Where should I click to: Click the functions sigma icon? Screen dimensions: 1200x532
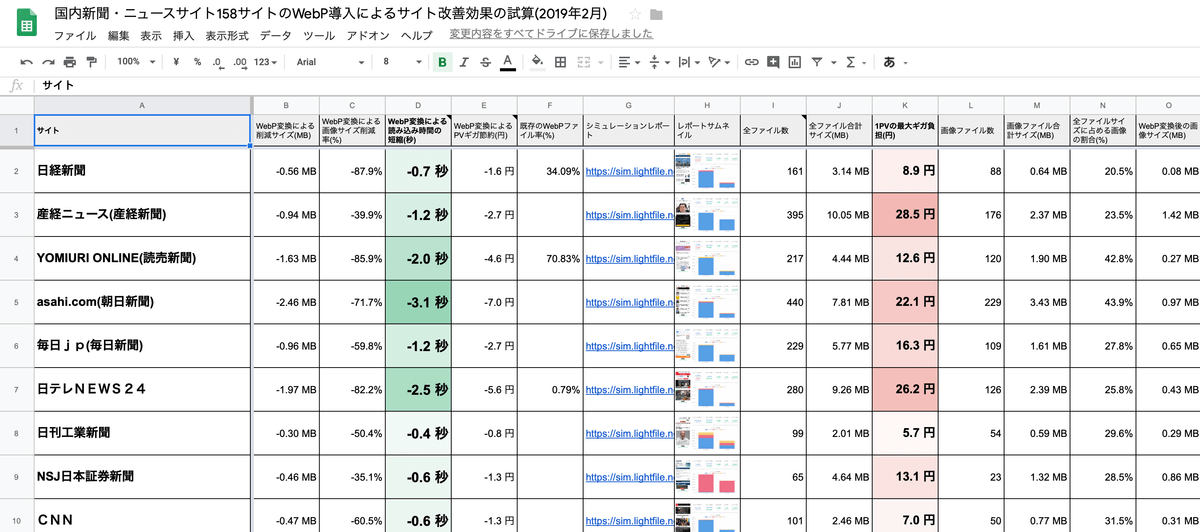[851, 62]
